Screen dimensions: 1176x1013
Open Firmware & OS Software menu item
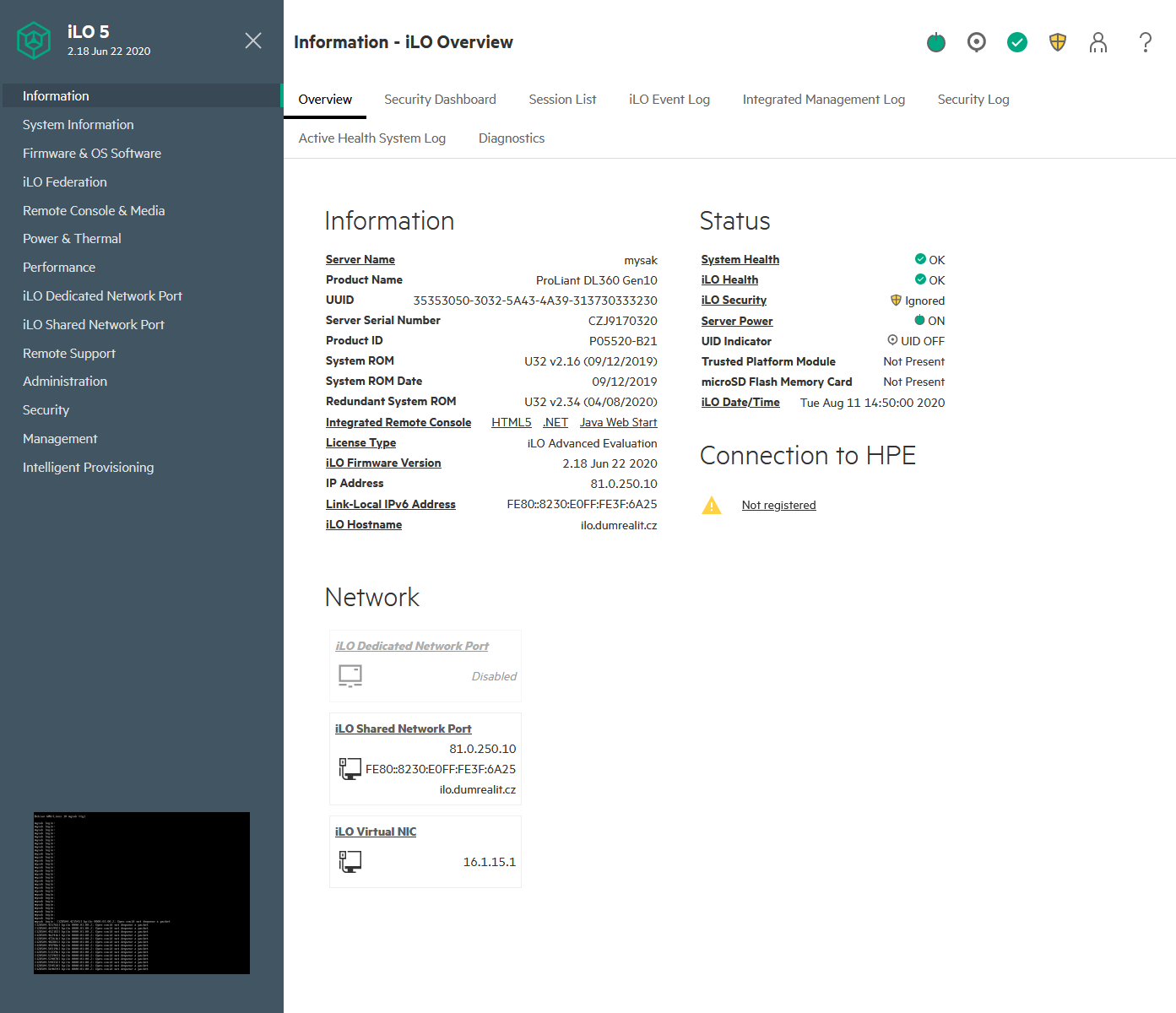coord(91,154)
